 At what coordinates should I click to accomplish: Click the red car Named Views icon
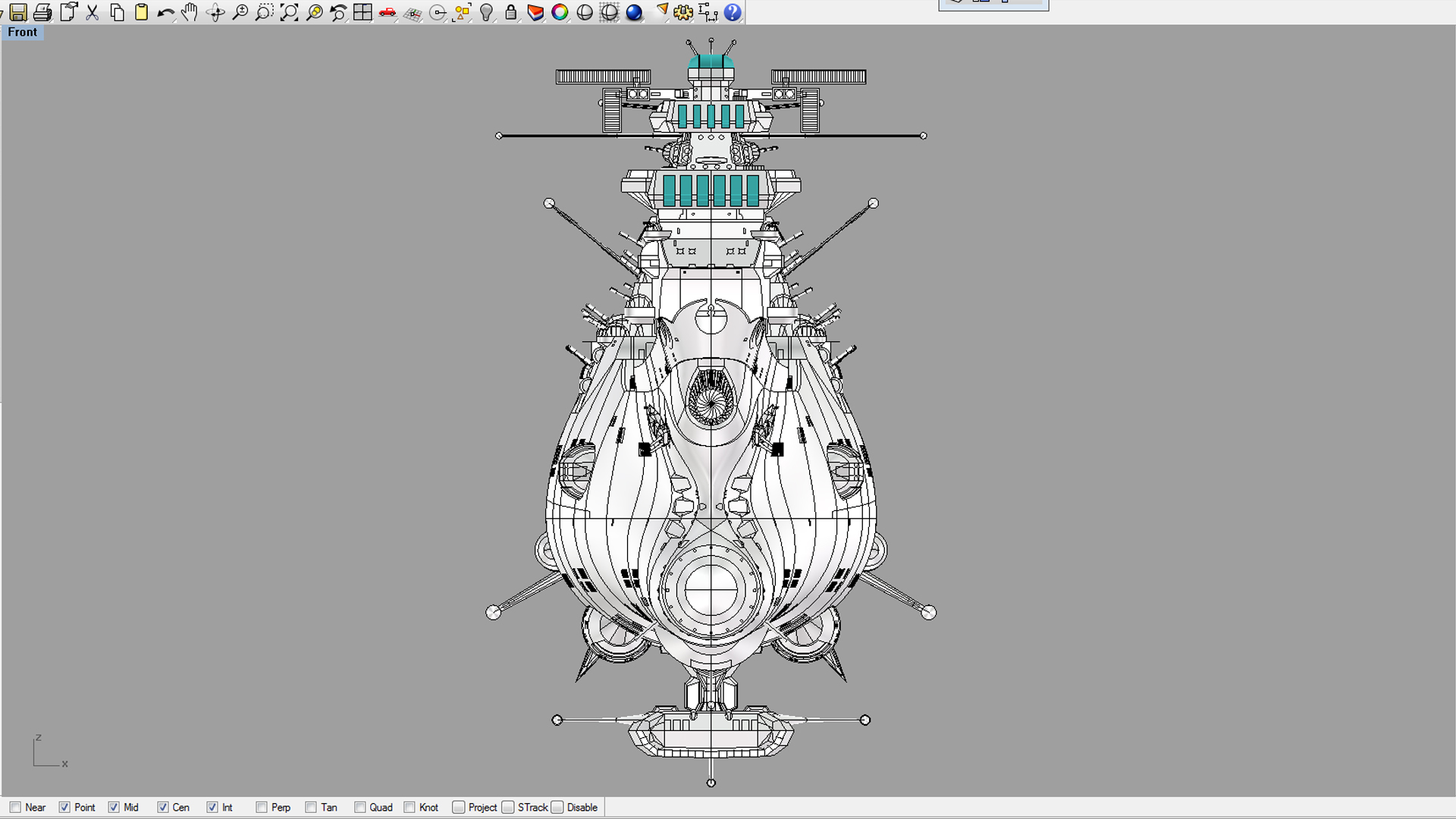[x=388, y=12]
